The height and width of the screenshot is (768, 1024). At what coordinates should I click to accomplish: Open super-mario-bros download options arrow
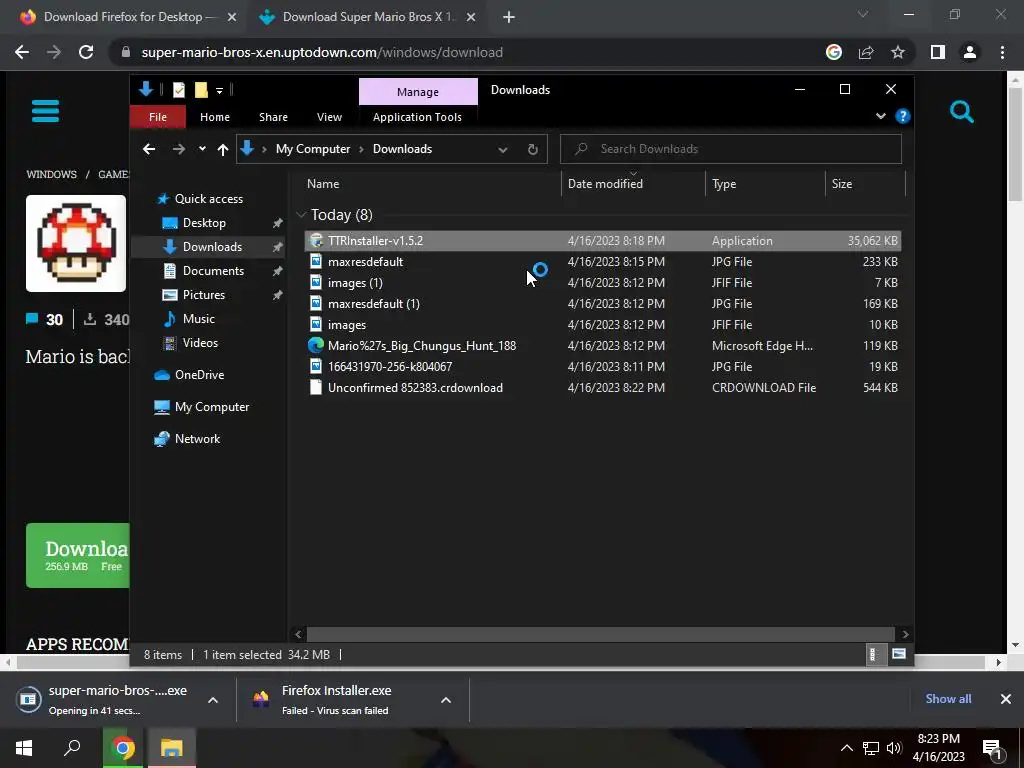[213, 700]
